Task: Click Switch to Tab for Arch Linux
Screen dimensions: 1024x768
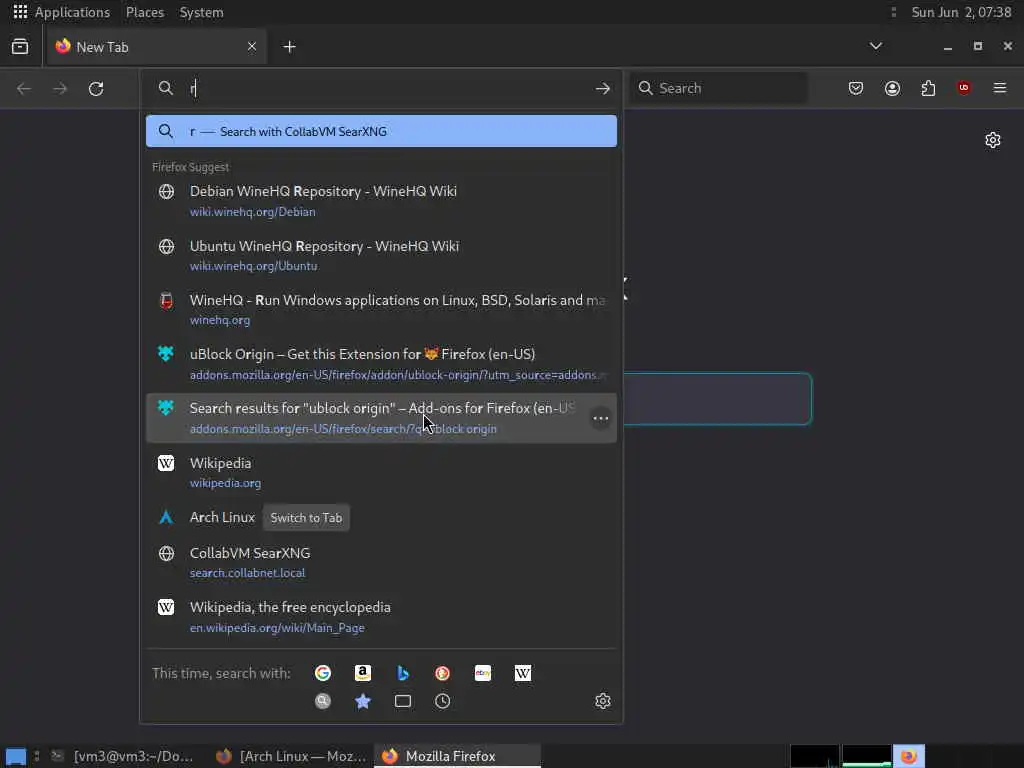Action: click(x=306, y=518)
